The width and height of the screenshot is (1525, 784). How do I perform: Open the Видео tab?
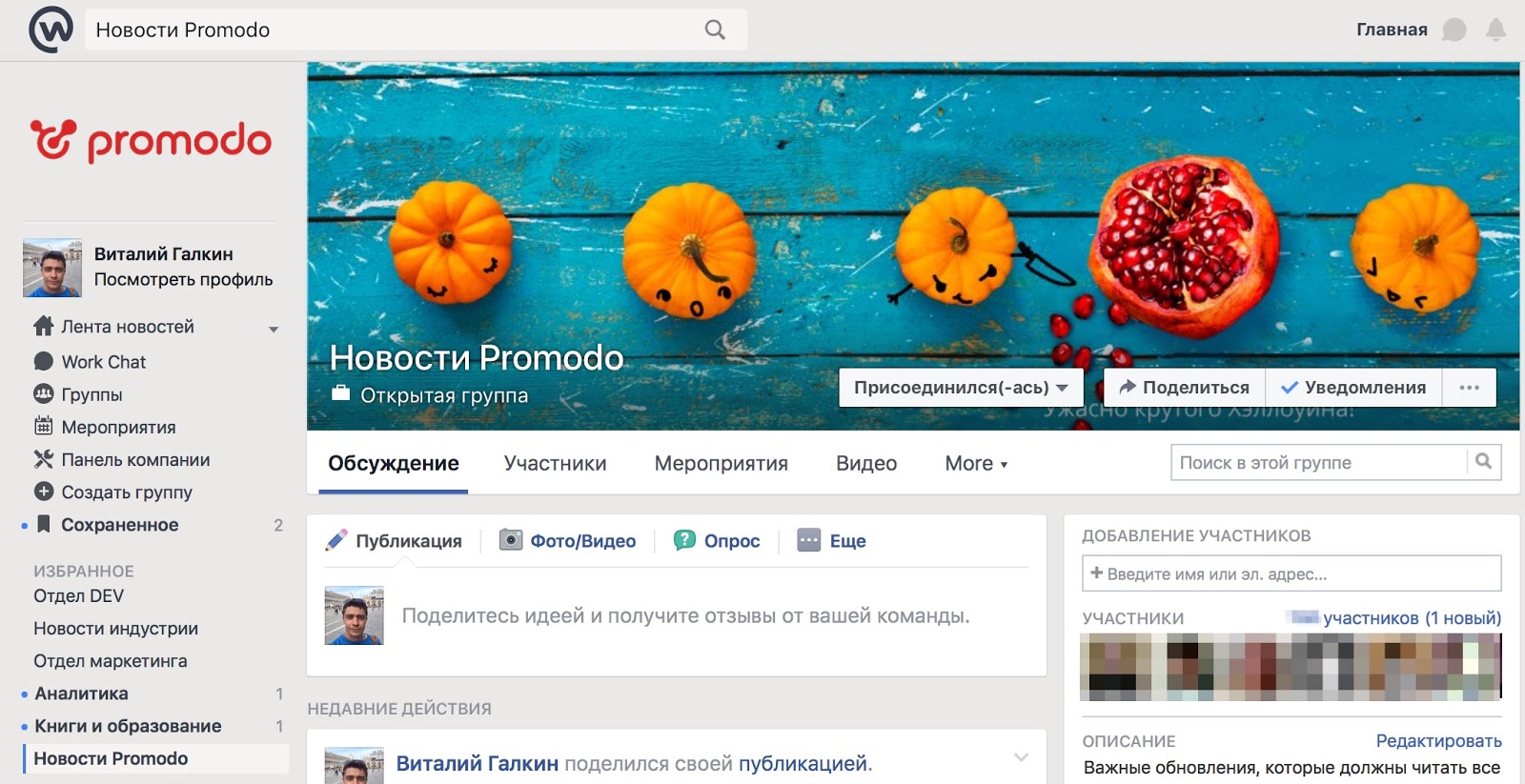(x=866, y=463)
